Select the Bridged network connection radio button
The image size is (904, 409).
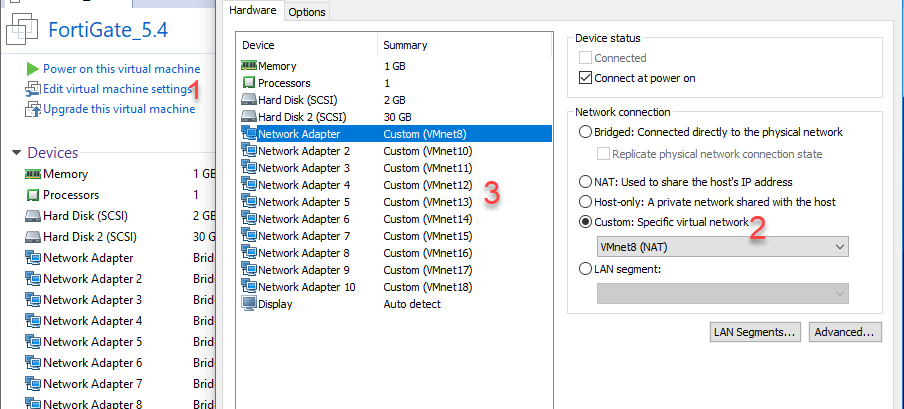click(x=585, y=132)
